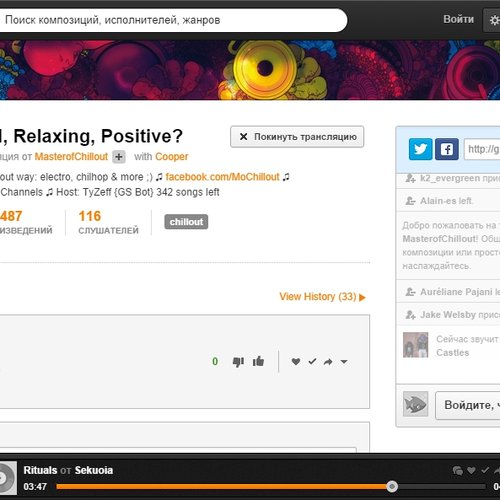Open MasterofChillout profile link
This screenshot has height=500, width=500.
click(71, 156)
